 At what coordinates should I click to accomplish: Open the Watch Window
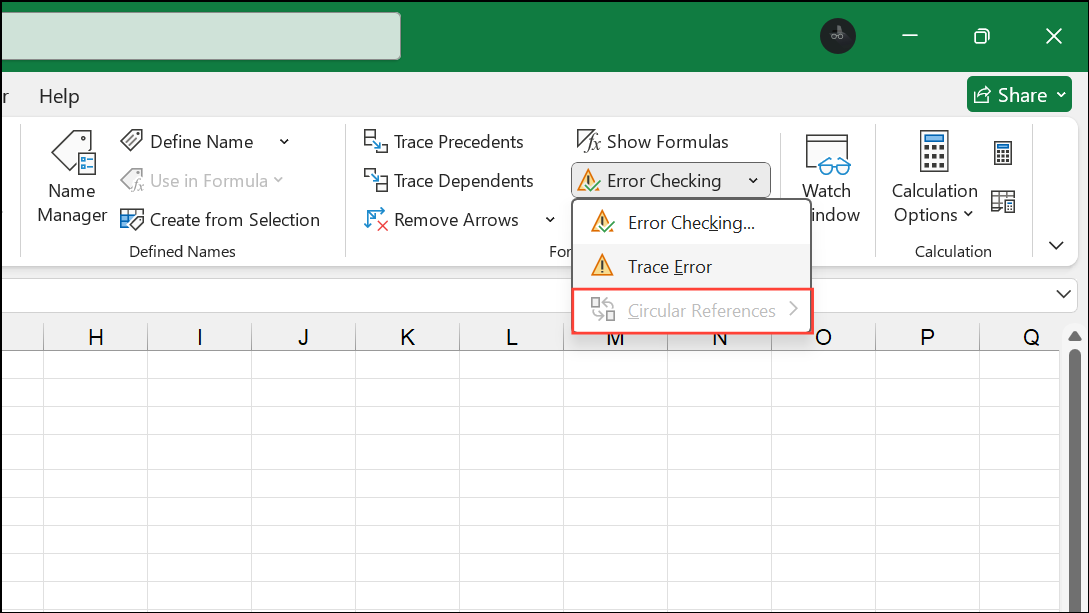pyautogui.click(x=827, y=177)
